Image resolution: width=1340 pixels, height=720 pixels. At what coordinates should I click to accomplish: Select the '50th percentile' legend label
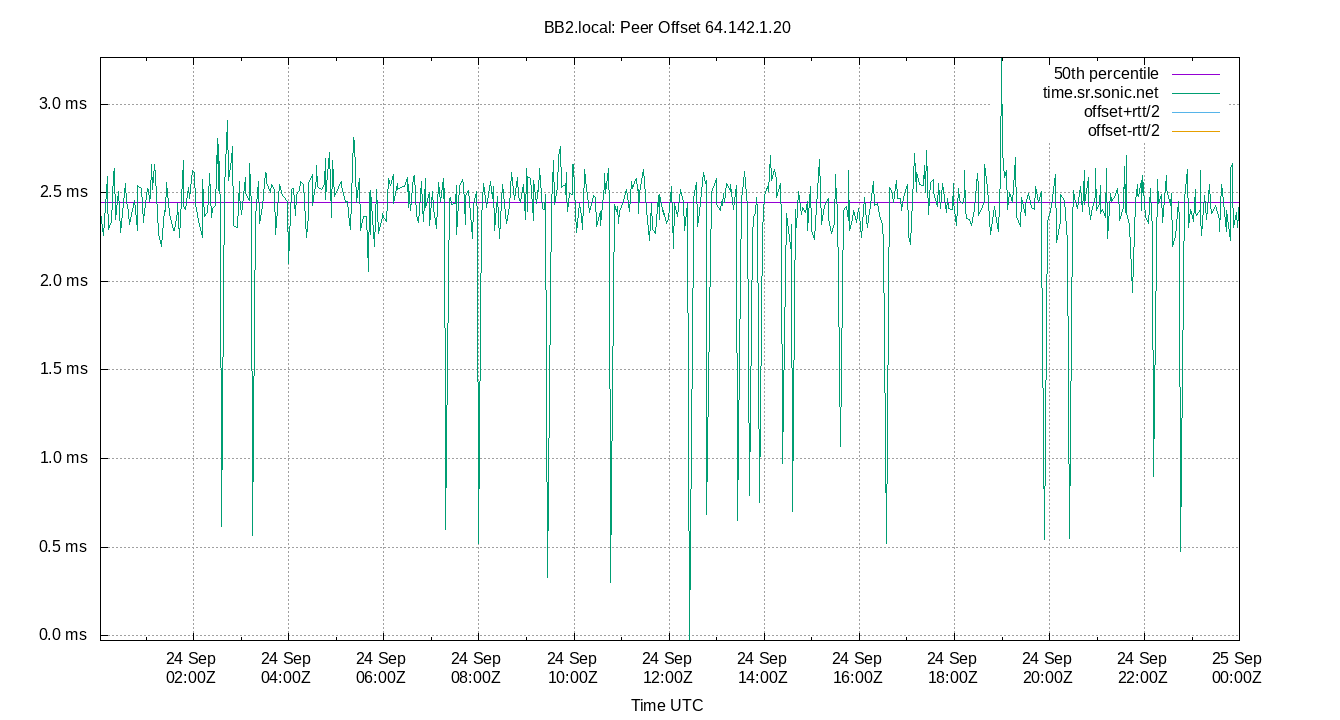1106,74
